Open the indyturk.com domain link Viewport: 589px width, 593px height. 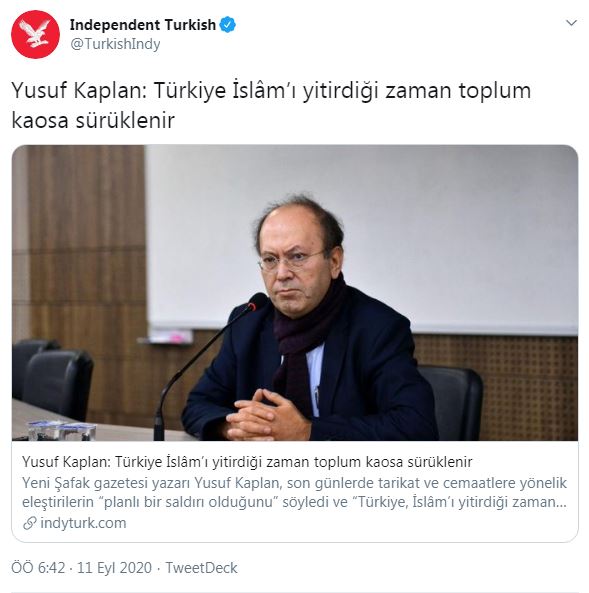(83, 523)
